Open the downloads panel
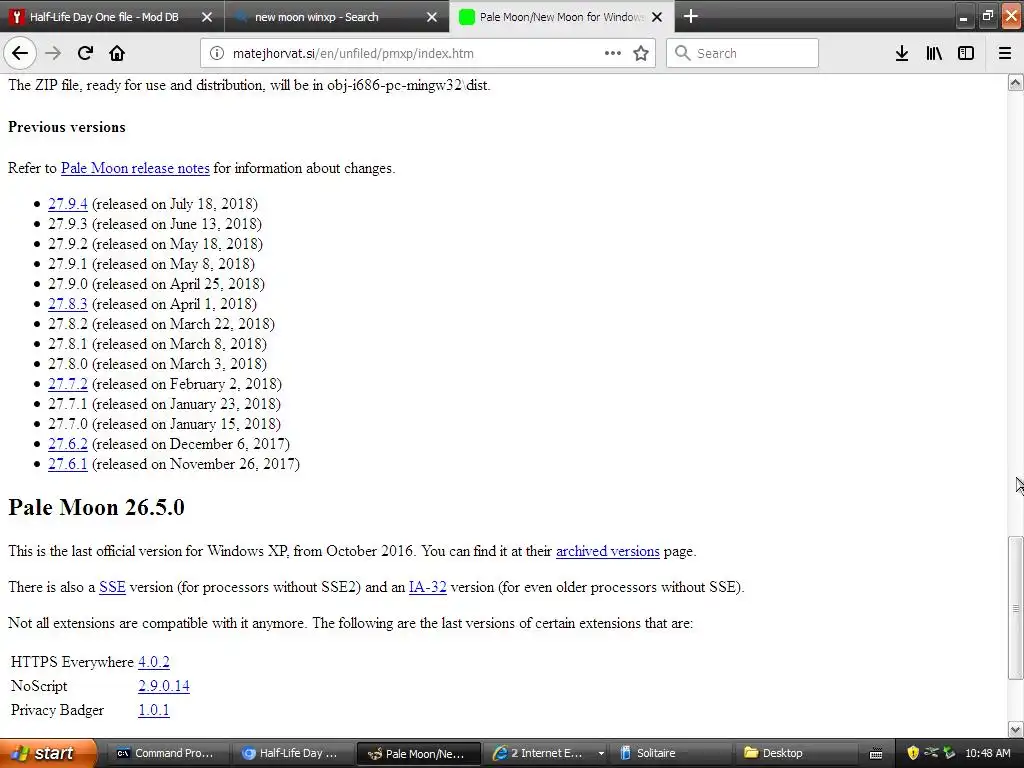Screen dimensions: 1024x768 pyautogui.click(x=902, y=53)
